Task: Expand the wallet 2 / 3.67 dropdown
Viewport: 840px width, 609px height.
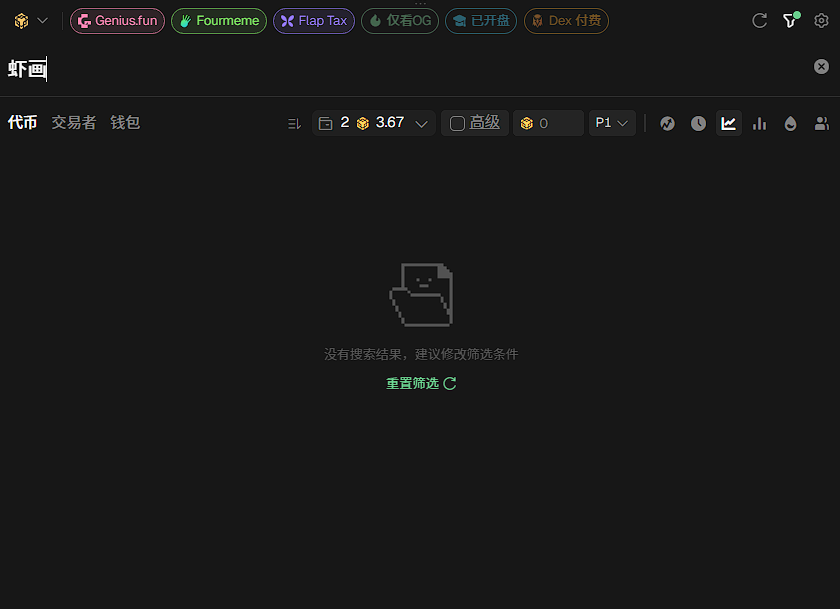Action: pos(373,123)
